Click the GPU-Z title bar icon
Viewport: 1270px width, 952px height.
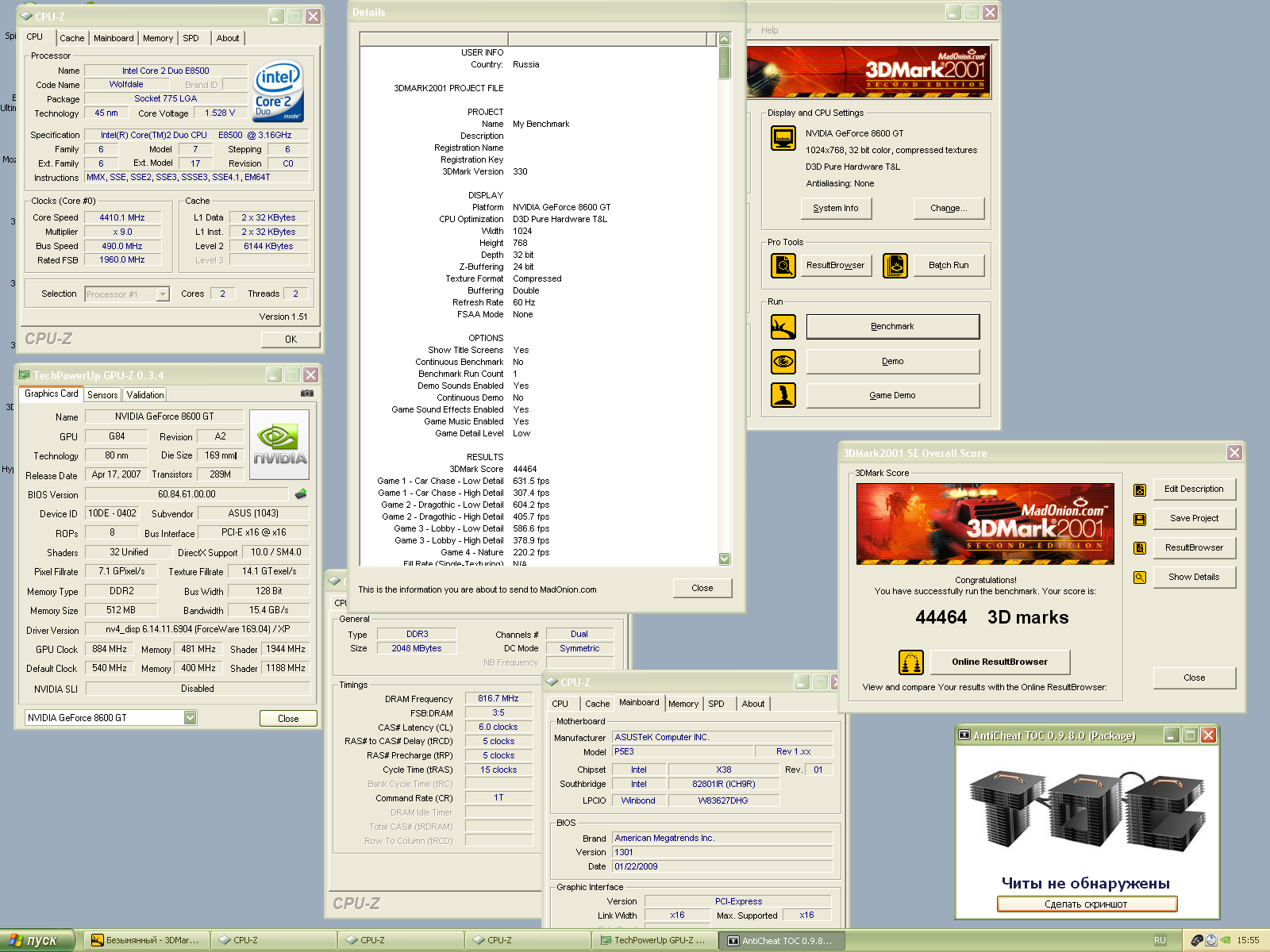point(24,374)
